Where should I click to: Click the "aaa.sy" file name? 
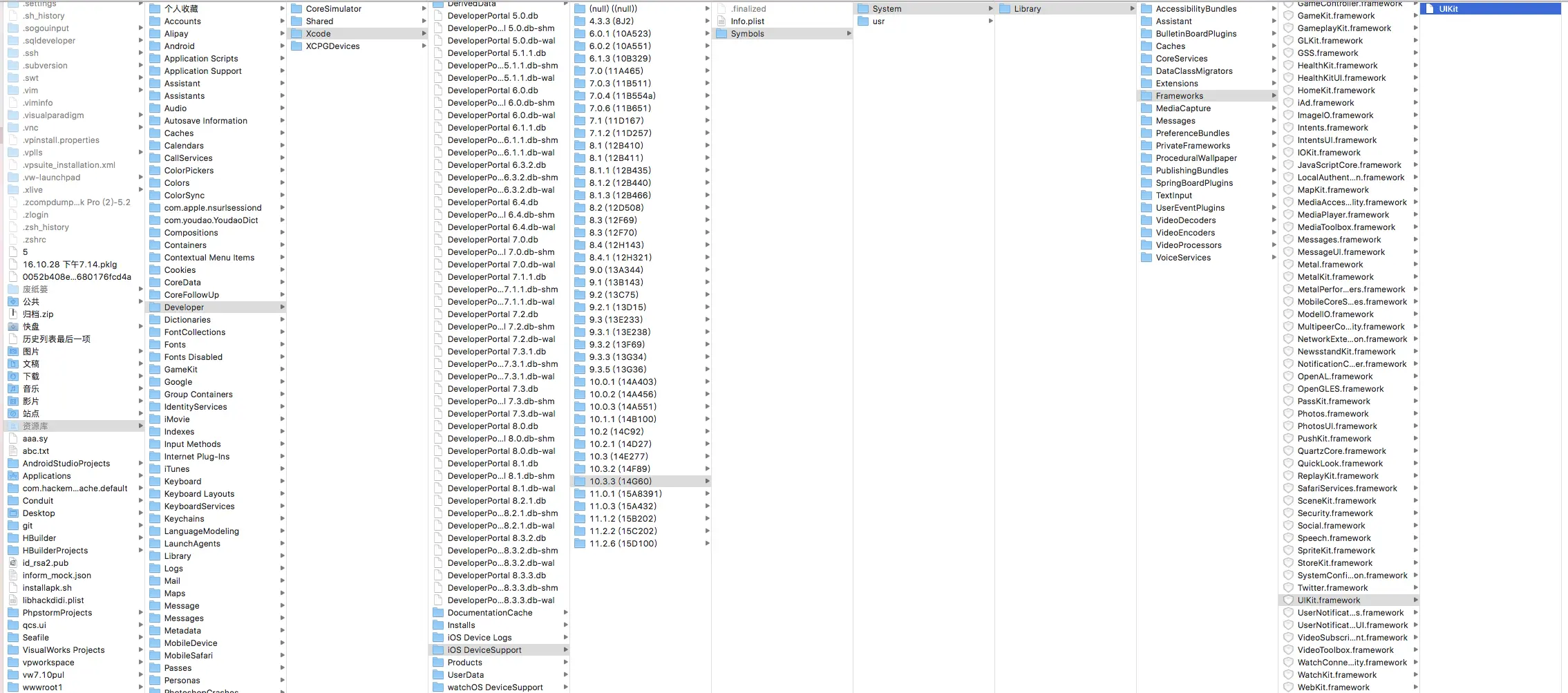[x=35, y=439]
